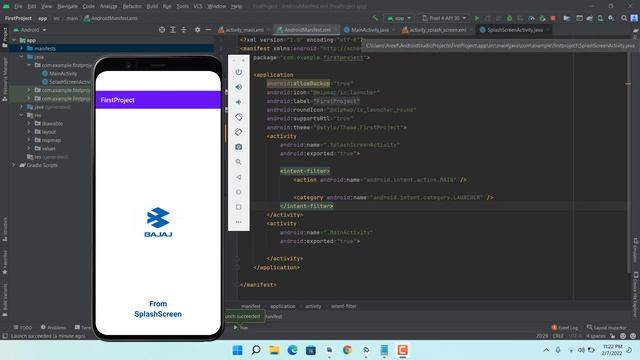This screenshot has width=640, height=360.
Task: Open the TODO tool window button
Action: click(x=22, y=328)
